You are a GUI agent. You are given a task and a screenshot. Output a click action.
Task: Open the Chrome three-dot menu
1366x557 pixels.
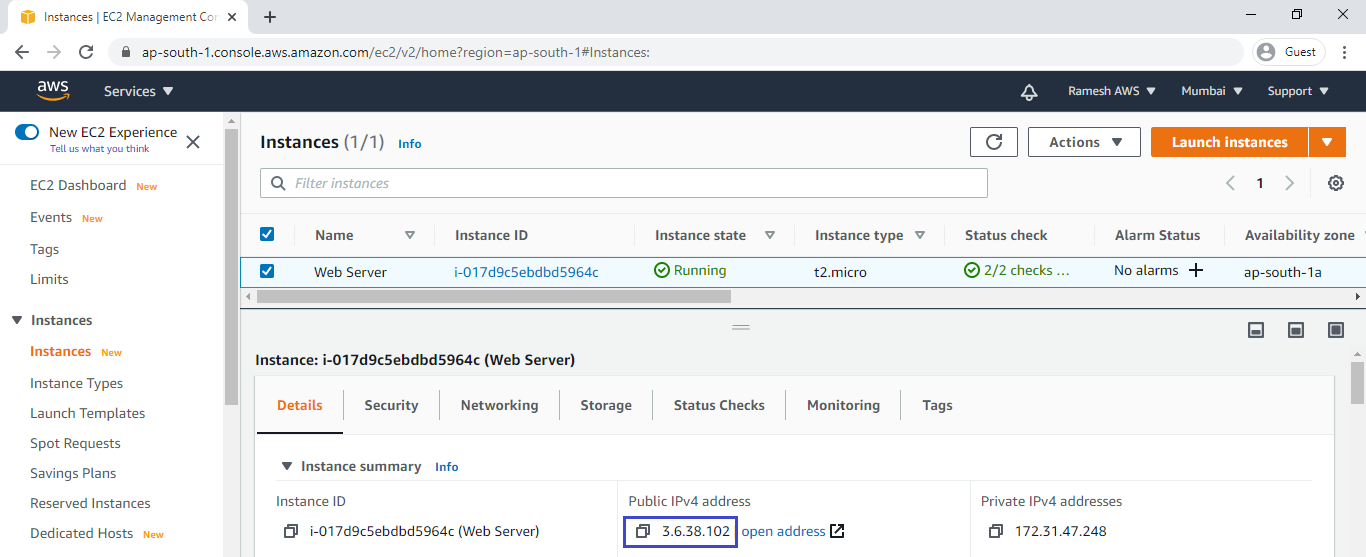click(1344, 52)
